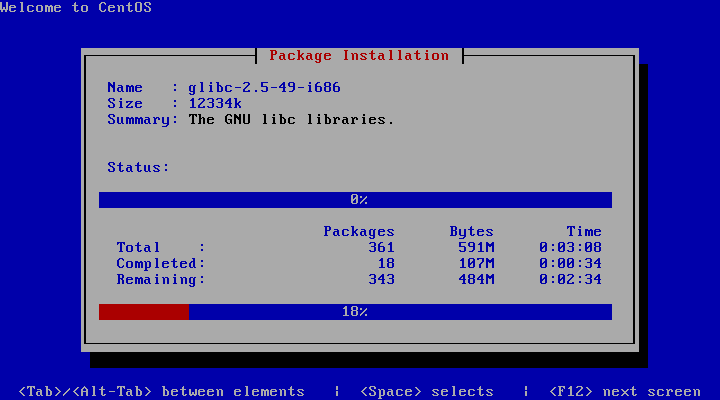720x400 pixels.
Task: Click the package name glibc-2.5-49-i686
Action: click(264, 87)
